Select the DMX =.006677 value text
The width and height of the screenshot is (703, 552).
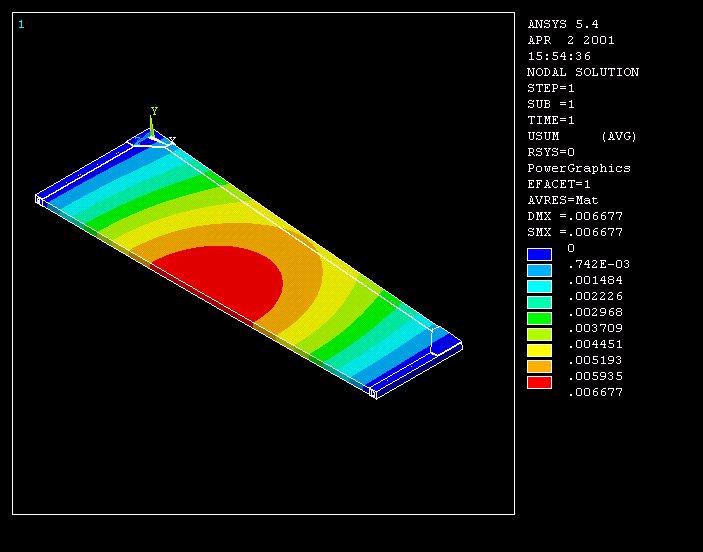(x=575, y=216)
